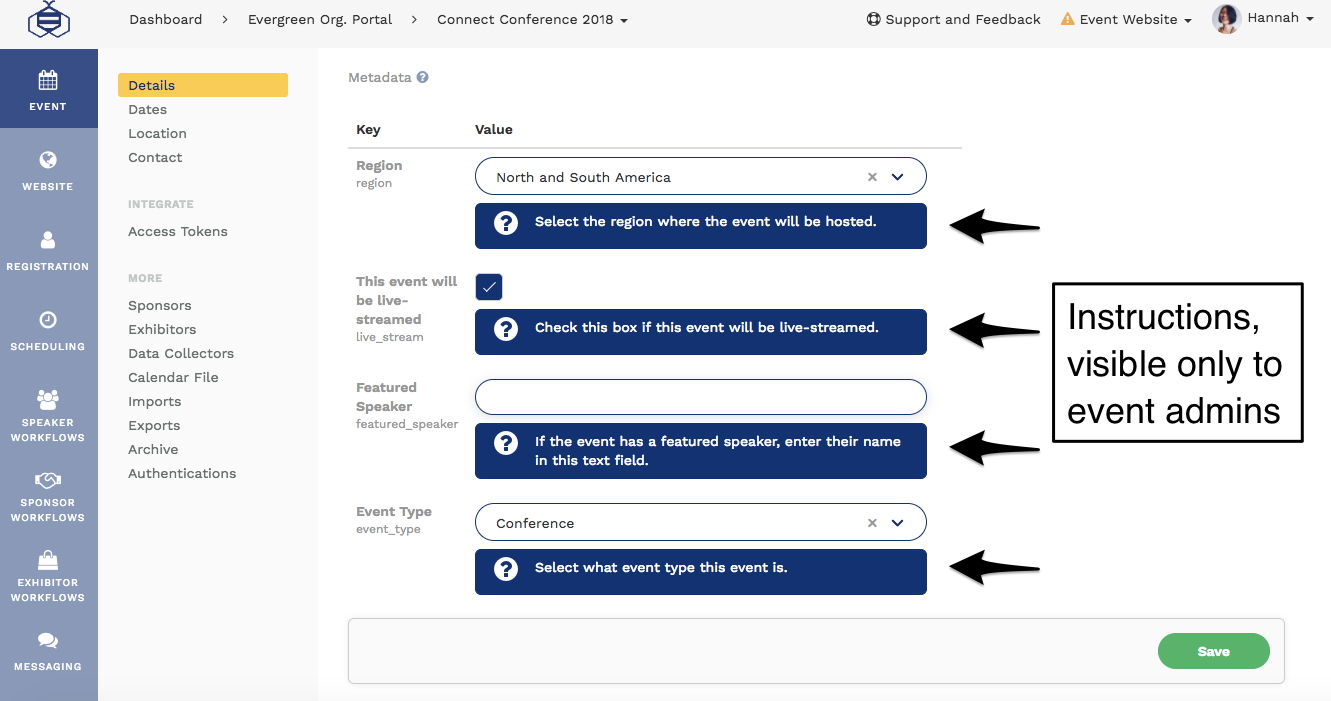
Task: Click question icon in live-streamed instruction box
Action: 506,328
